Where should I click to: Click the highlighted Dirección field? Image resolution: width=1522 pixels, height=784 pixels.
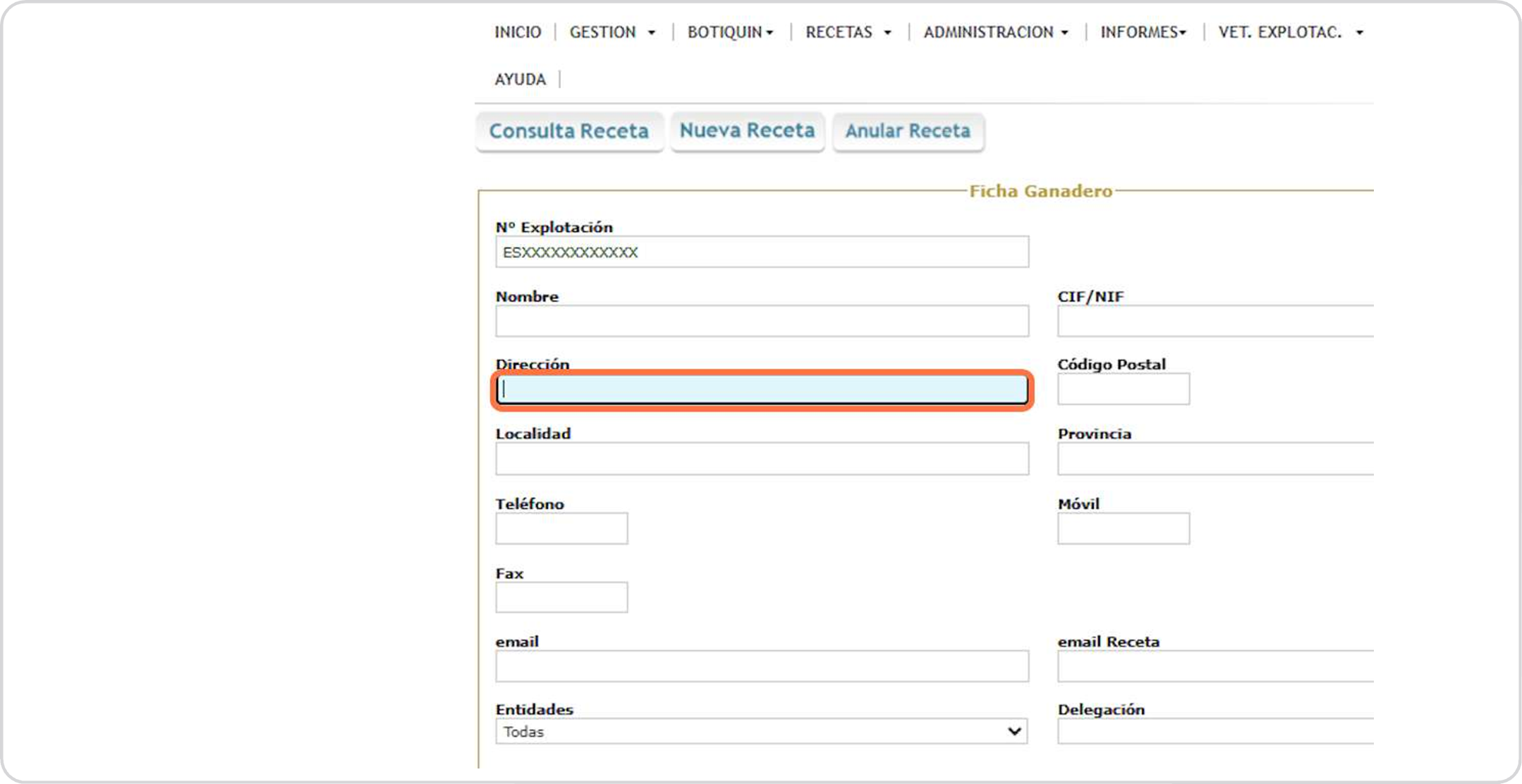(x=762, y=390)
